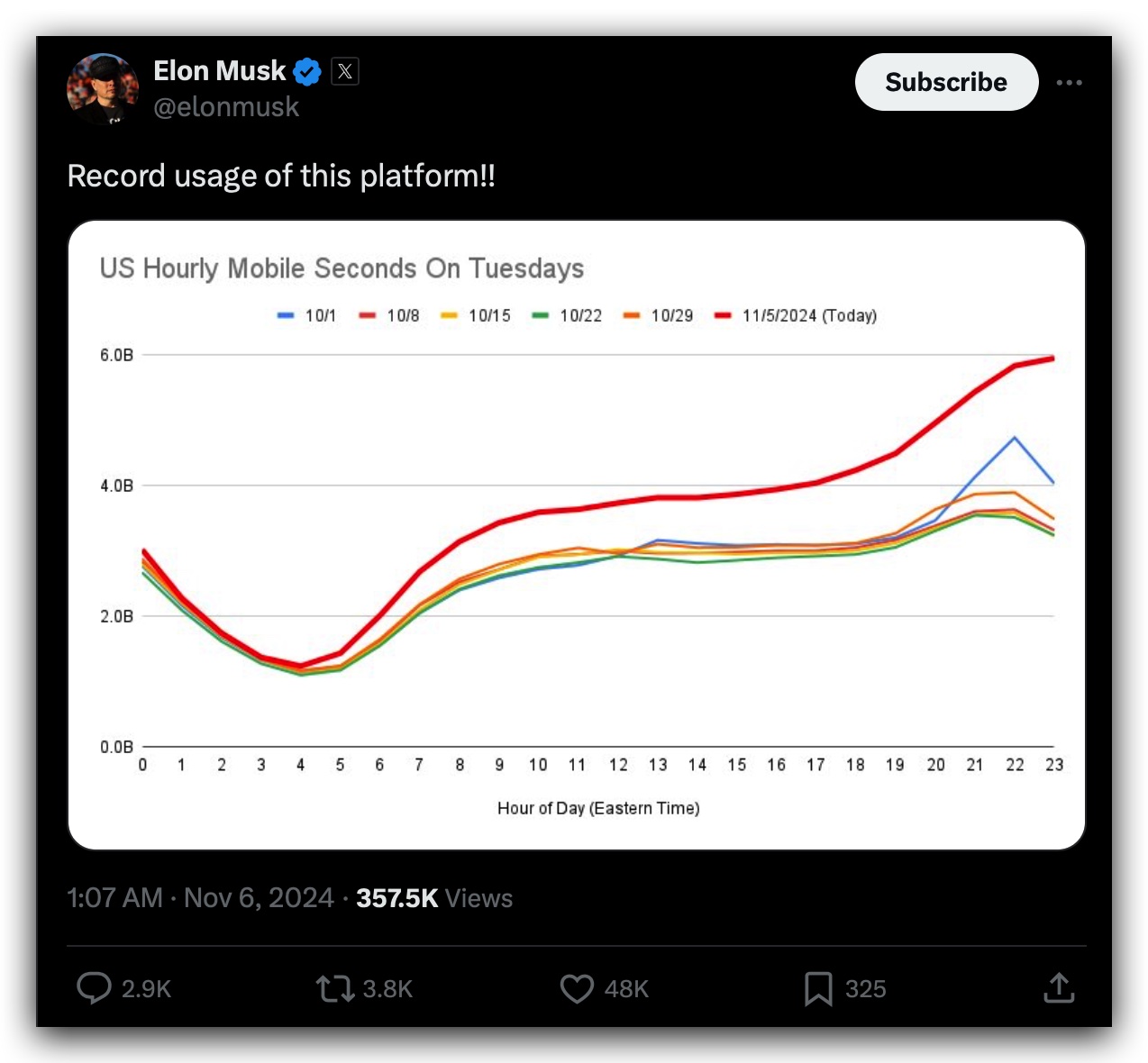Open the chart image in full view

click(x=577, y=535)
